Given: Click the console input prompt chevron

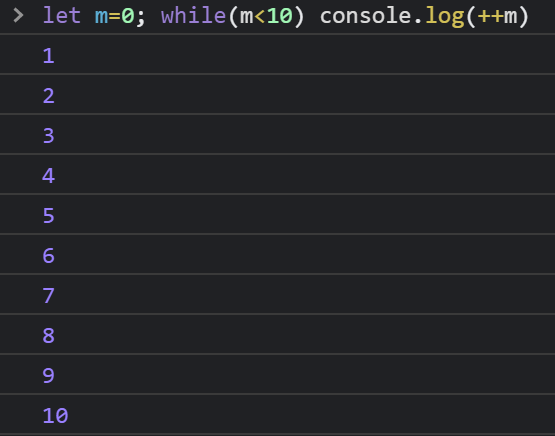Looking at the screenshot, I should 18,16.
